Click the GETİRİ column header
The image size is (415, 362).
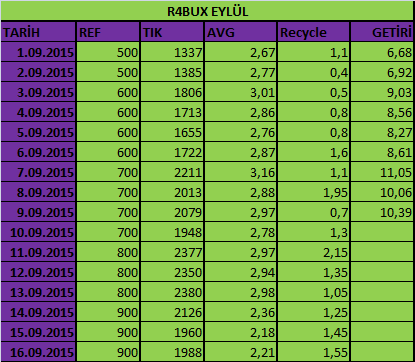tap(382, 32)
